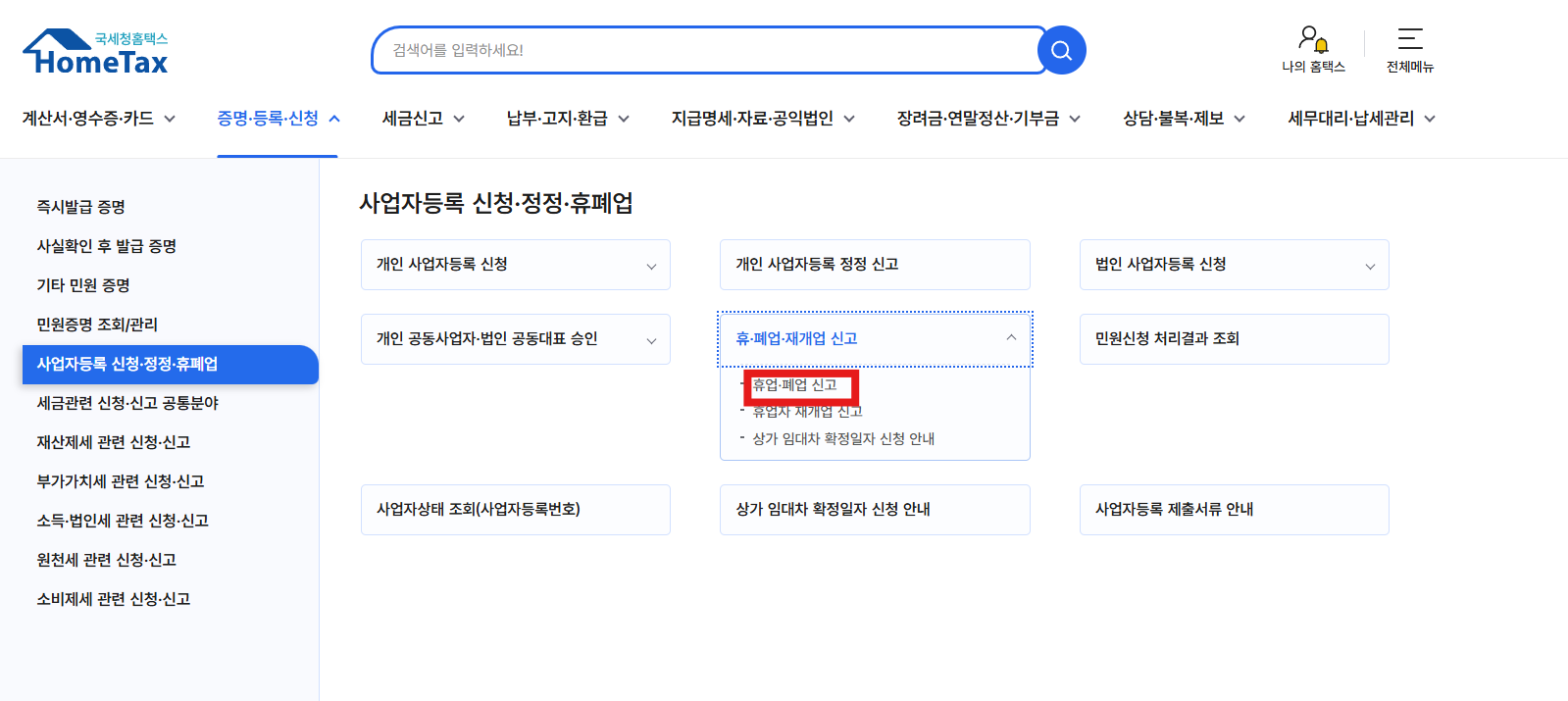Select 즉시발급 증명 in sidebar

81,207
